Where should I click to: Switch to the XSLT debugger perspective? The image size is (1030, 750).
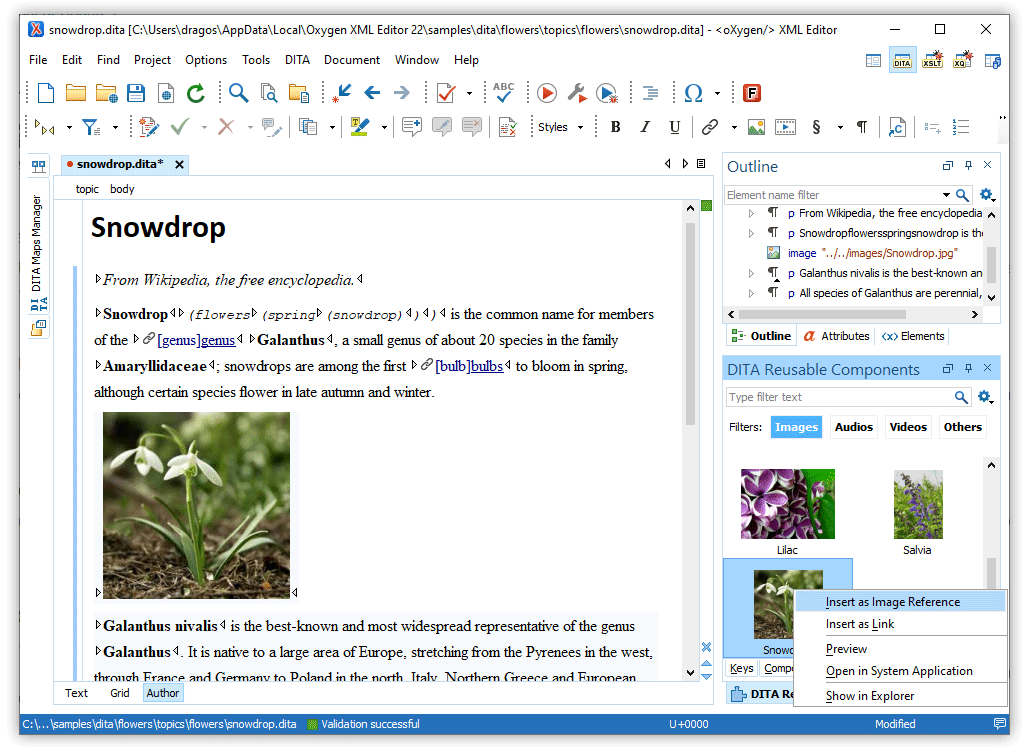click(x=932, y=60)
